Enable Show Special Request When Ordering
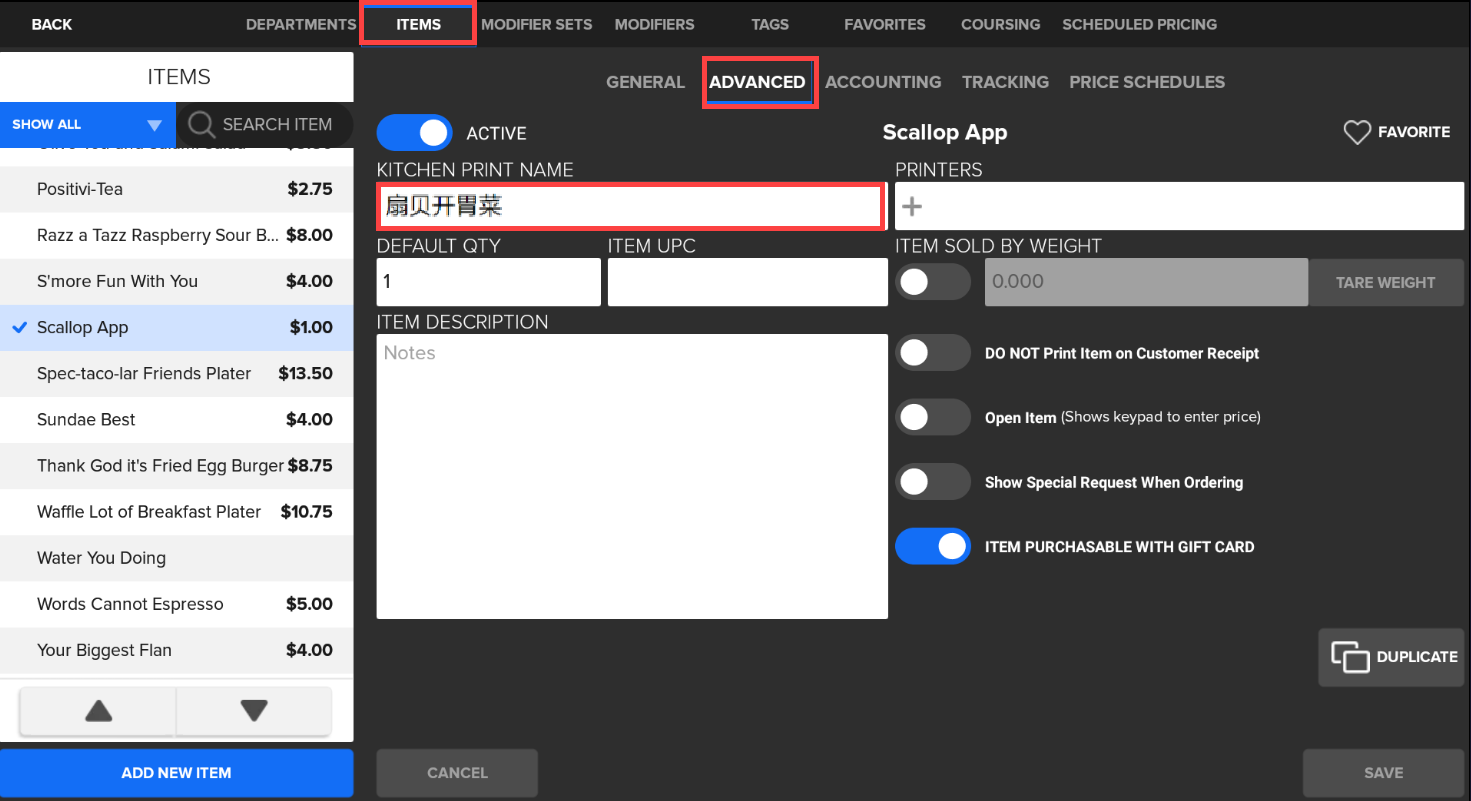This screenshot has height=801, width=1471. coord(932,482)
